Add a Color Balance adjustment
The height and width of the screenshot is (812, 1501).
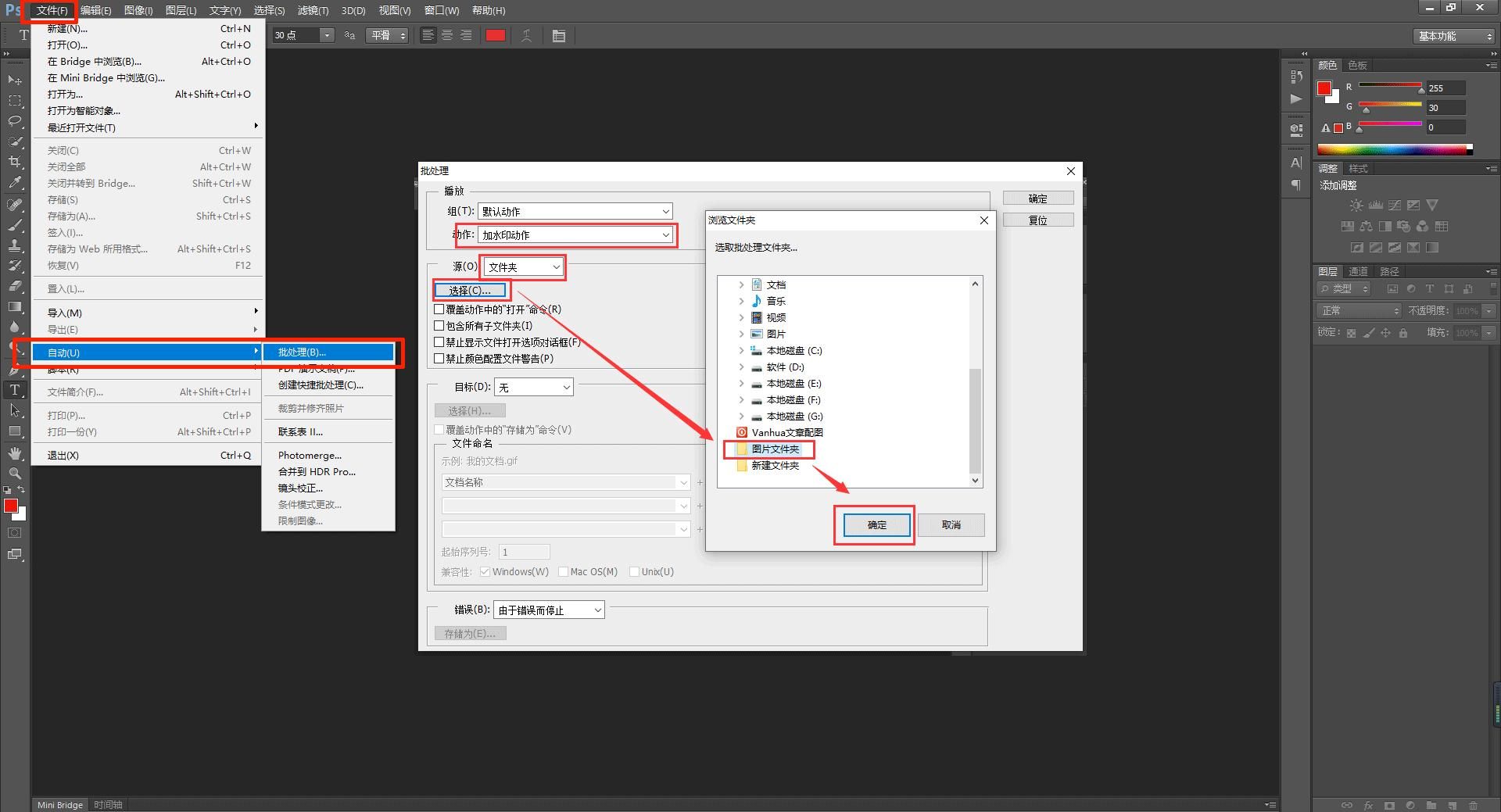pyautogui.click(x=1366, y=227)
